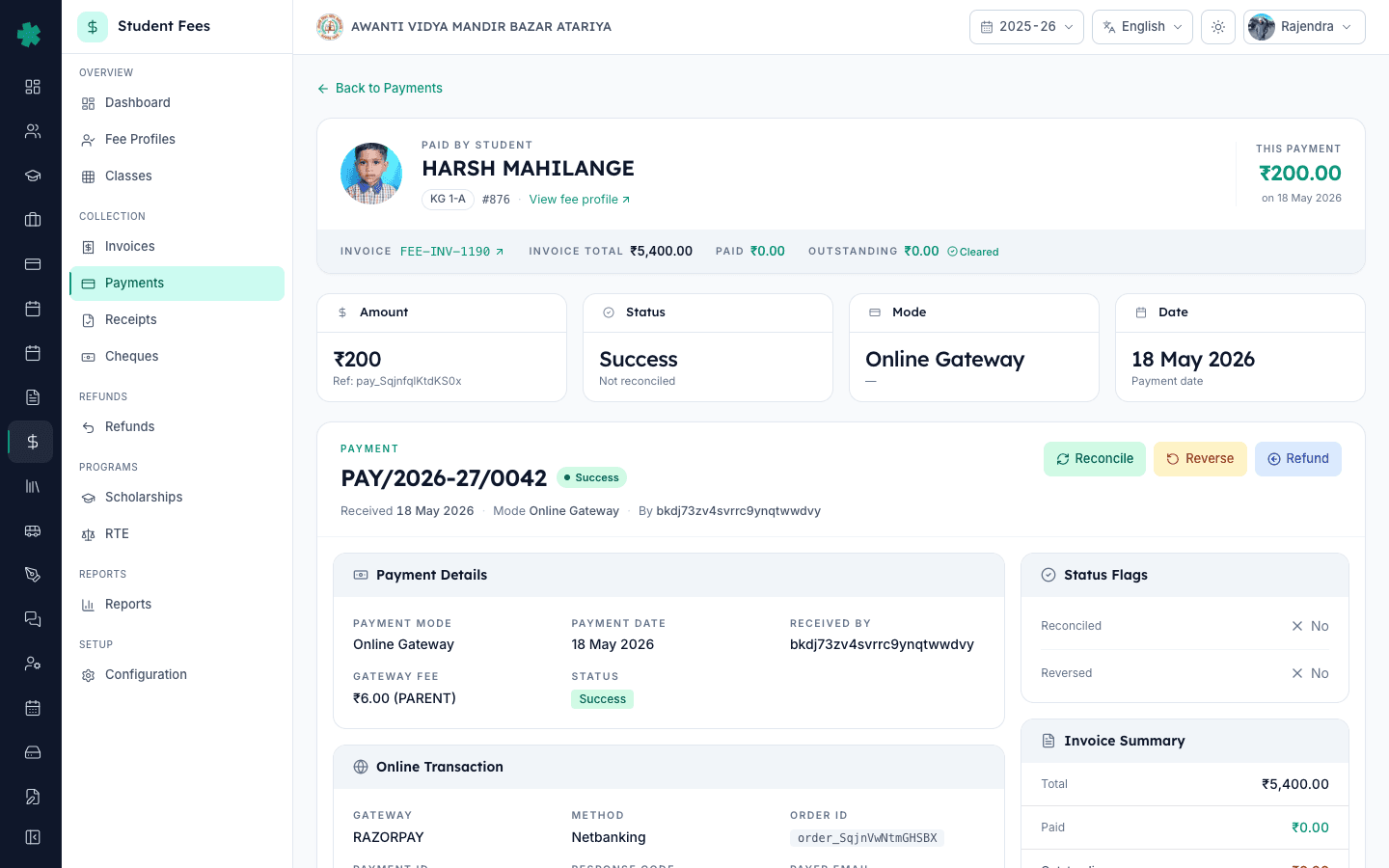
Task: Open the user-with-gear icon in the dark icon rail
Action: pyautogui.click(x=33, y=664)
